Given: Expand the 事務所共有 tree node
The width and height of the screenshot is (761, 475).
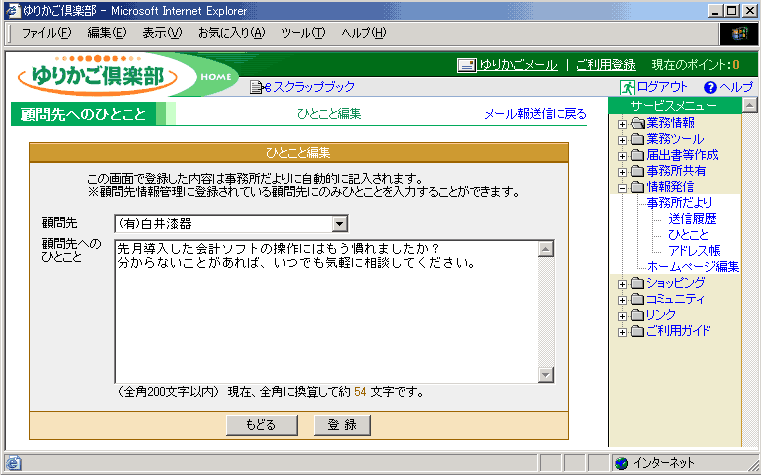Looking at the screenshot, I should coord(622,172).
